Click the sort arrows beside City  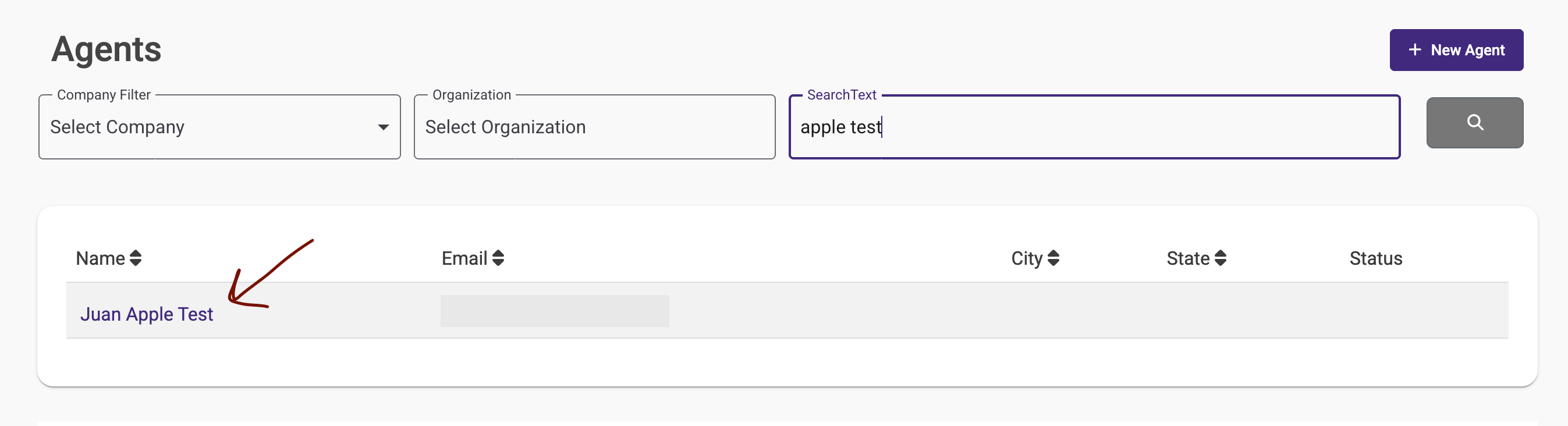[1053, 258]
